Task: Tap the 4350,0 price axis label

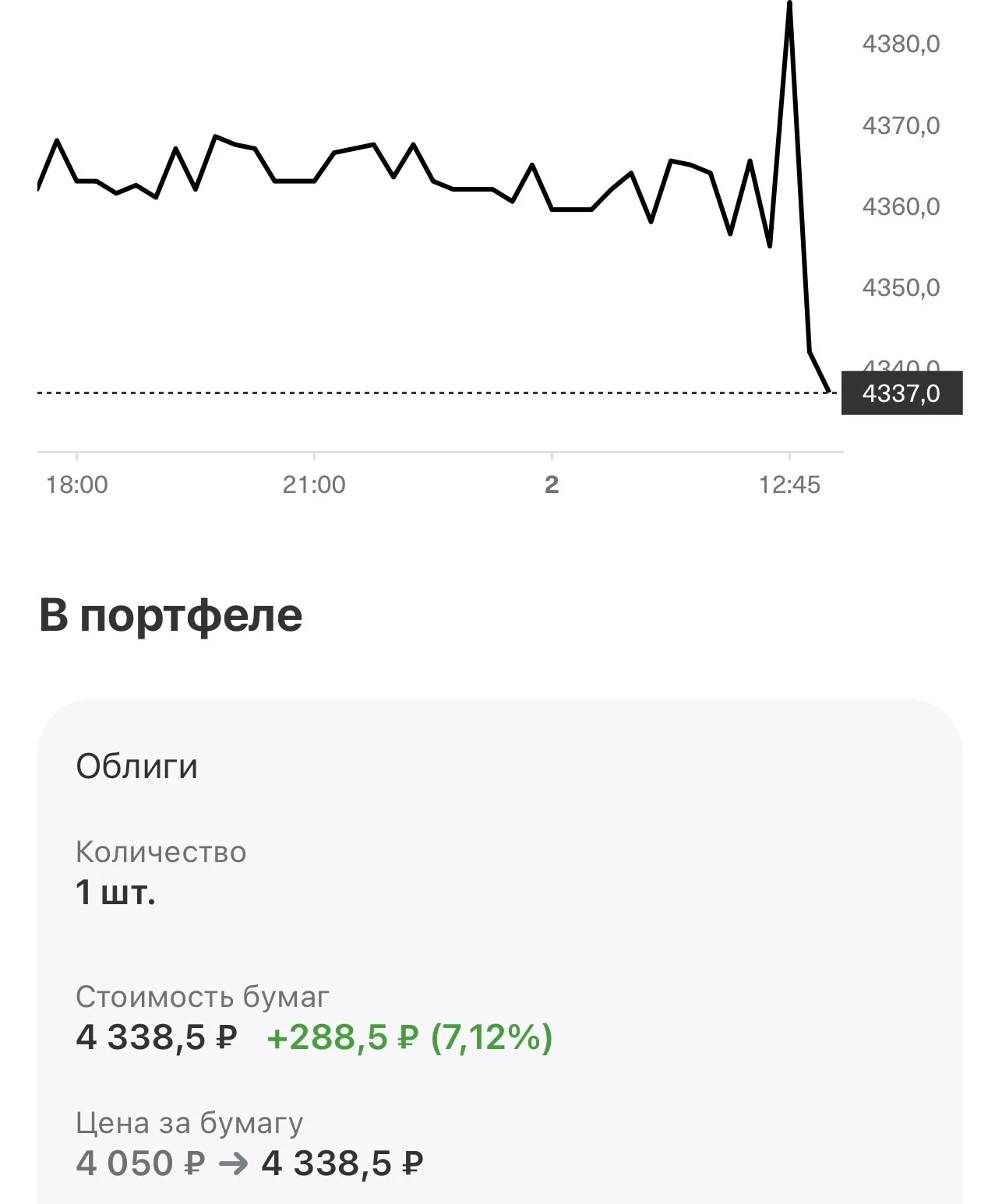Action: [901, 287]
